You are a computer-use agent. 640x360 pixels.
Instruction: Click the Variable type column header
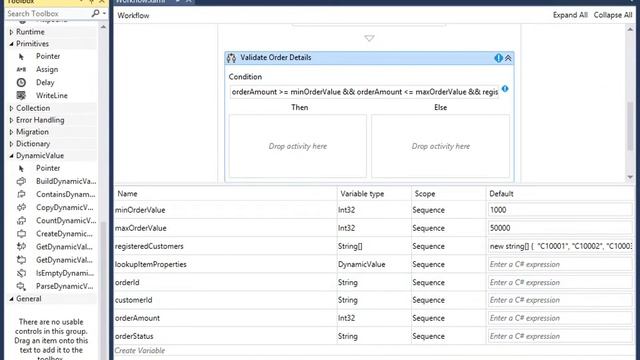[x=362, y=194]
